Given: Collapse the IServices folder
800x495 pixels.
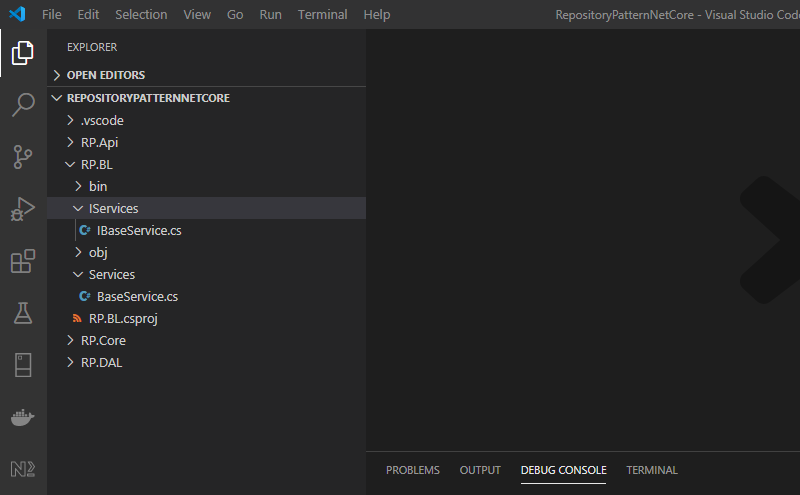Looking at the screenshot, I should [113, 208].
